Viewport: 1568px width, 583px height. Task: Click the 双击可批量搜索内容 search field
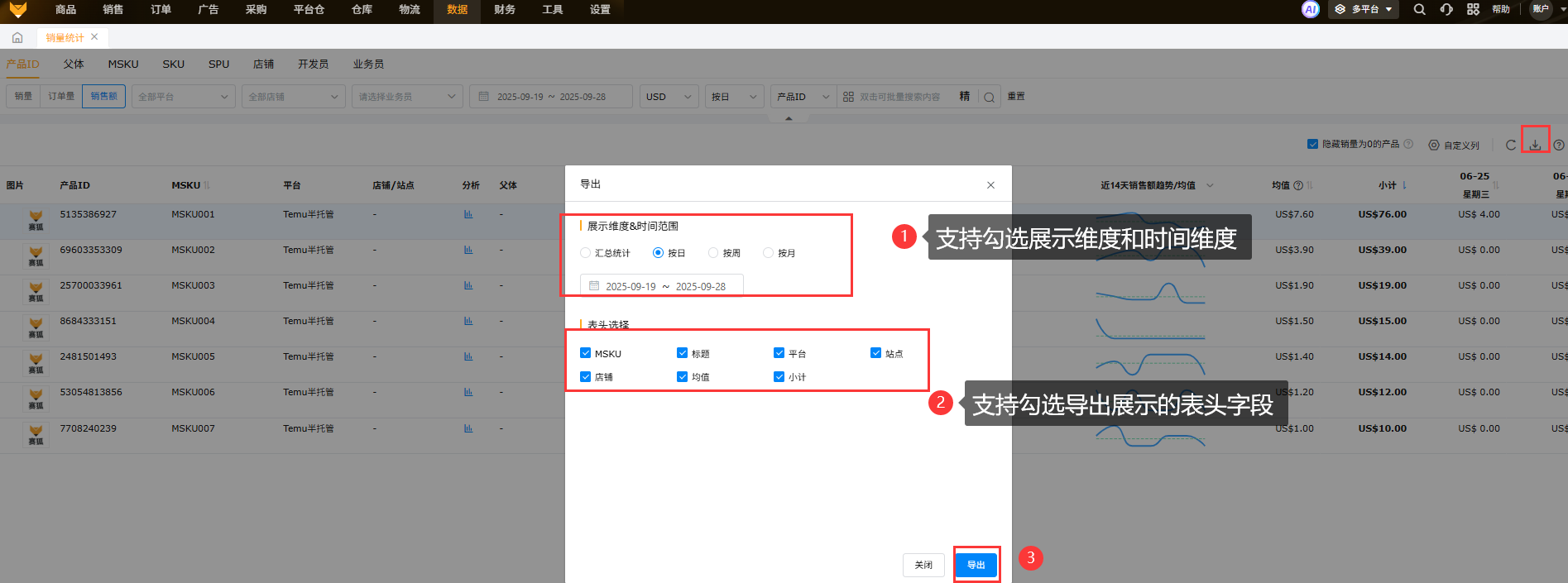click(899, 97)
